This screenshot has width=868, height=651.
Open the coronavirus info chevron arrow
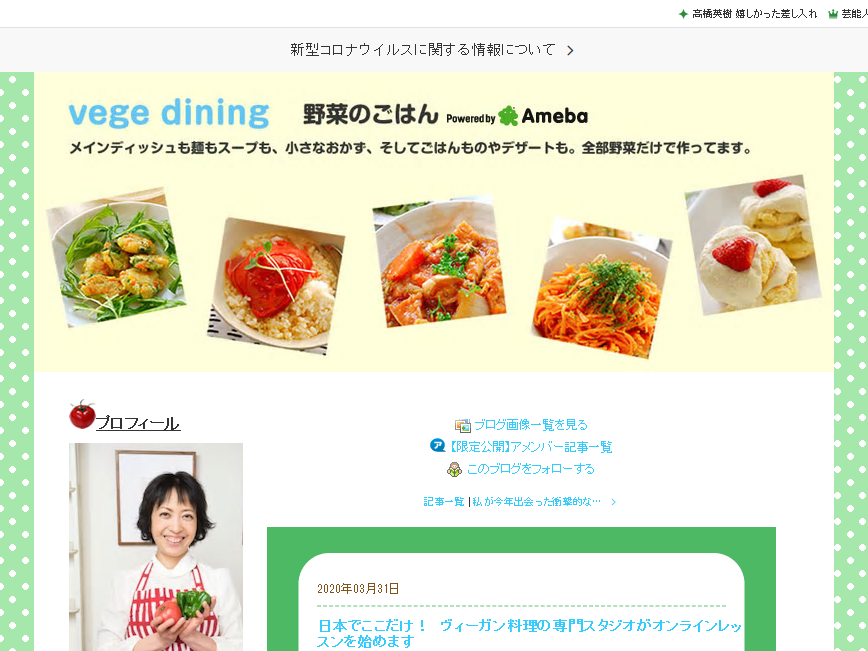point(570,50)
